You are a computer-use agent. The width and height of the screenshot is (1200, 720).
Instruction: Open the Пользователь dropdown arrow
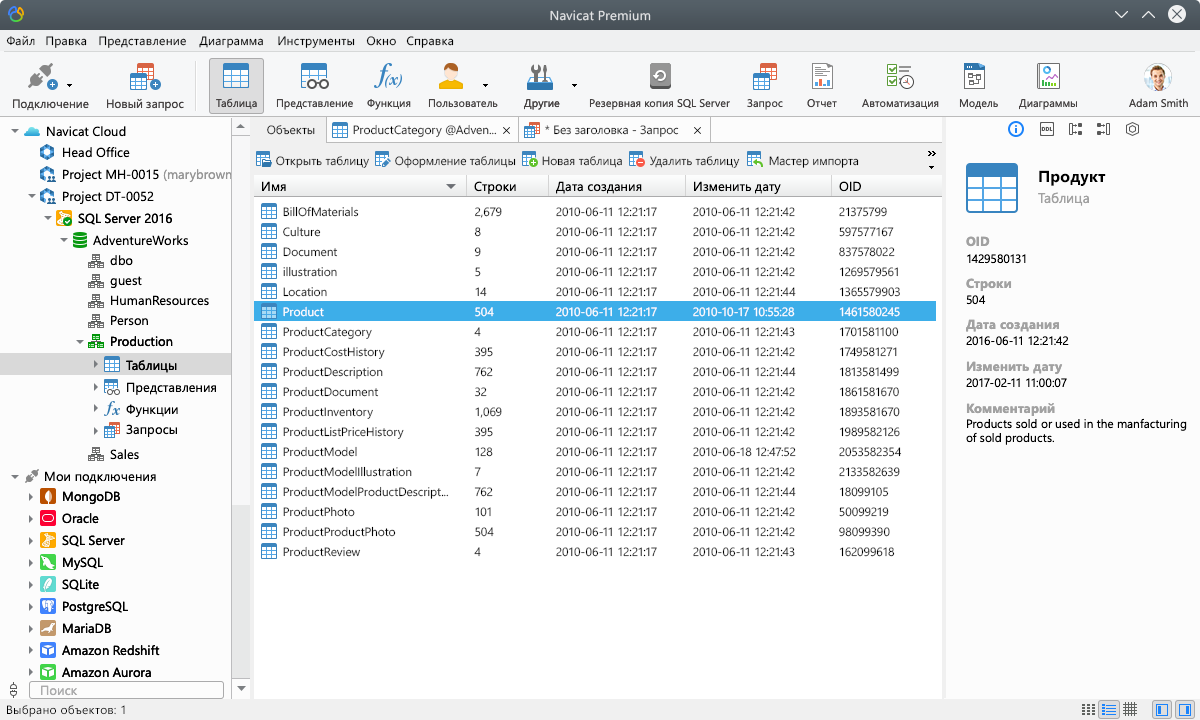[x=486, y=86]
